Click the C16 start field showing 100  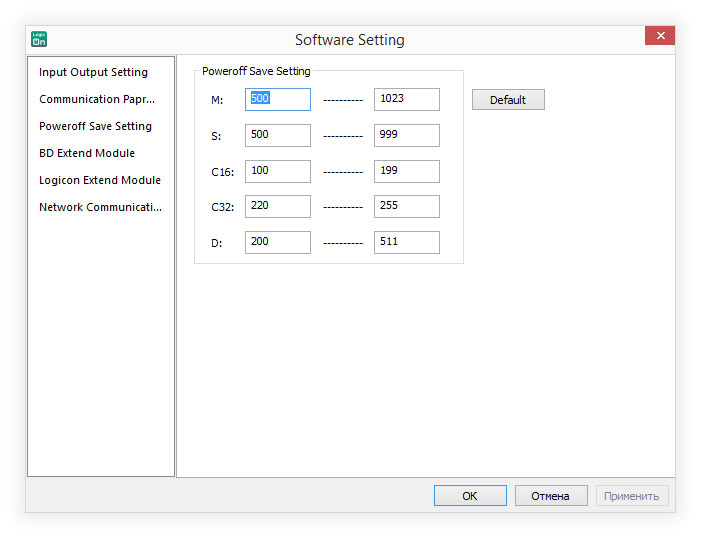coord(278,171)
